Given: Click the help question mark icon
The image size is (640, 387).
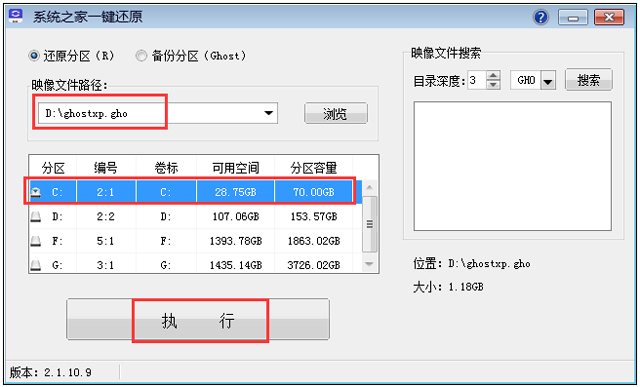Looking at the screenshot, I should pos(541,17).
